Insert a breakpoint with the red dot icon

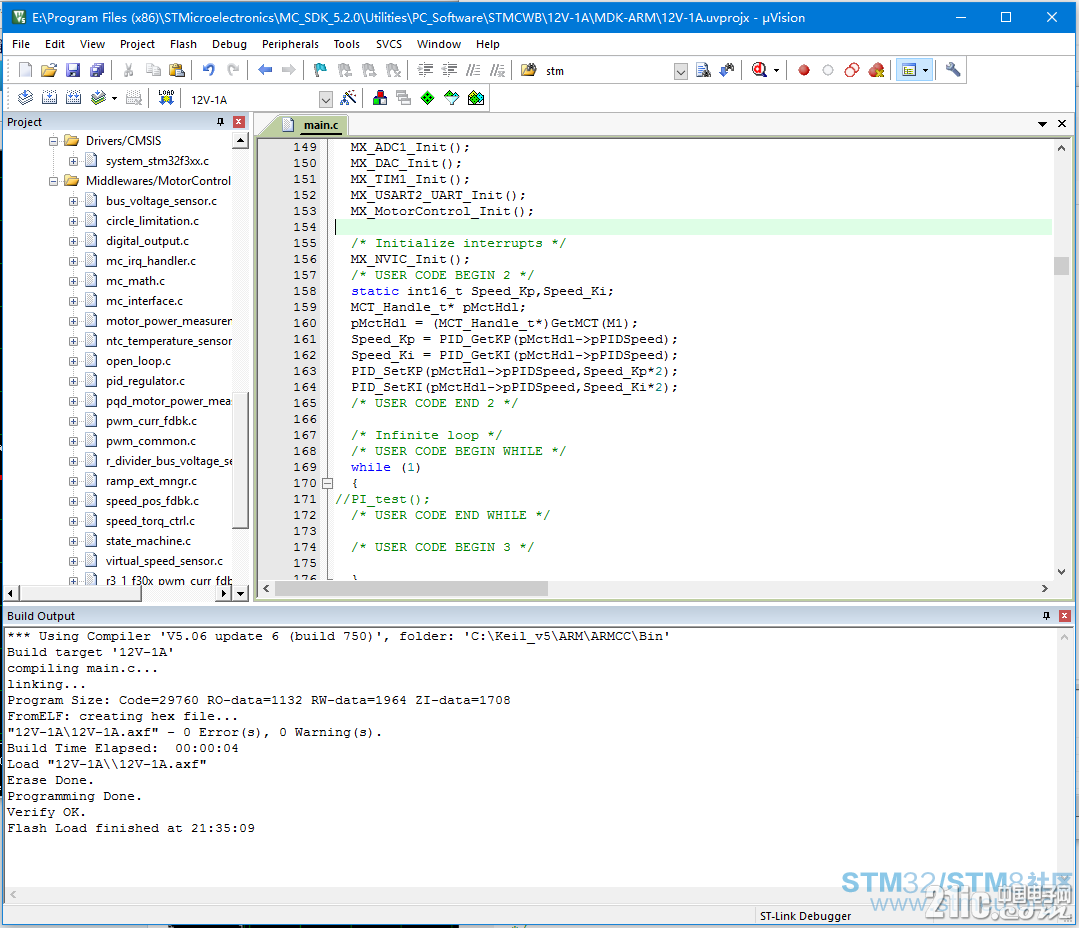(x=804, y=70)
